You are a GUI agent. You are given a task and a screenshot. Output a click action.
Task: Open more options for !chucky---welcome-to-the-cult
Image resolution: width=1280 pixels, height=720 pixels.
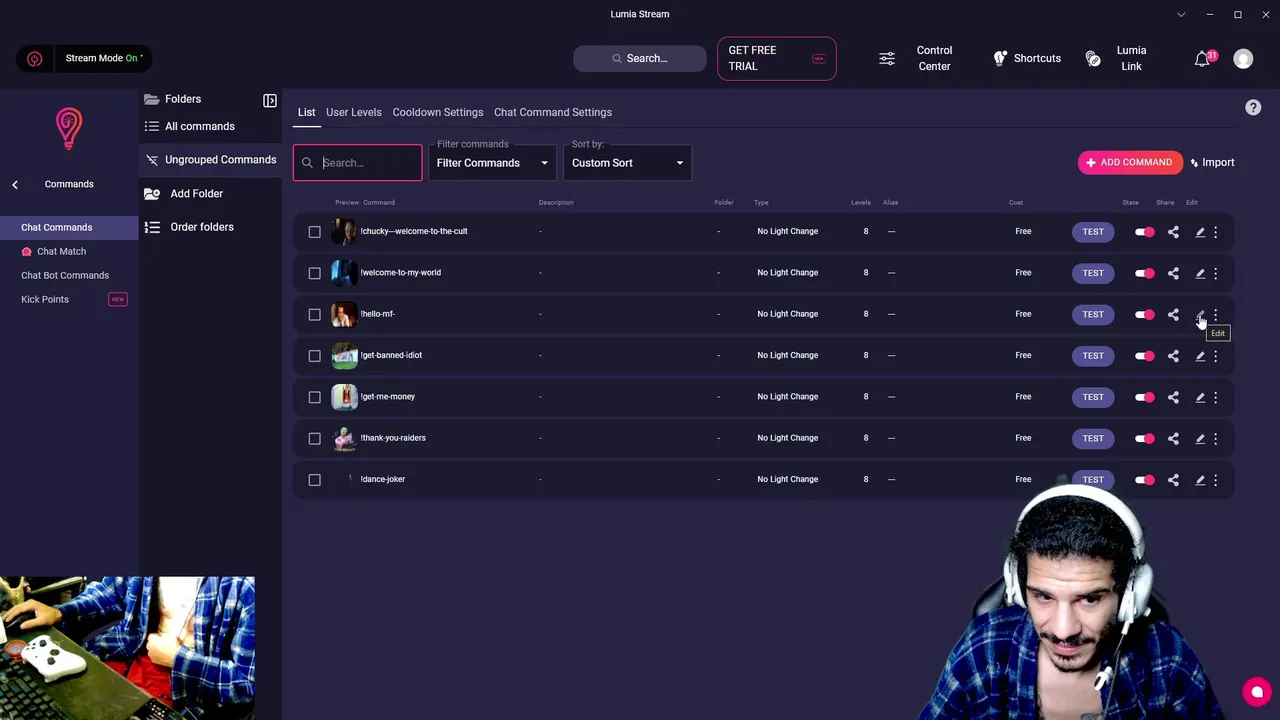pyautogui.click(x=1216, y=232)
